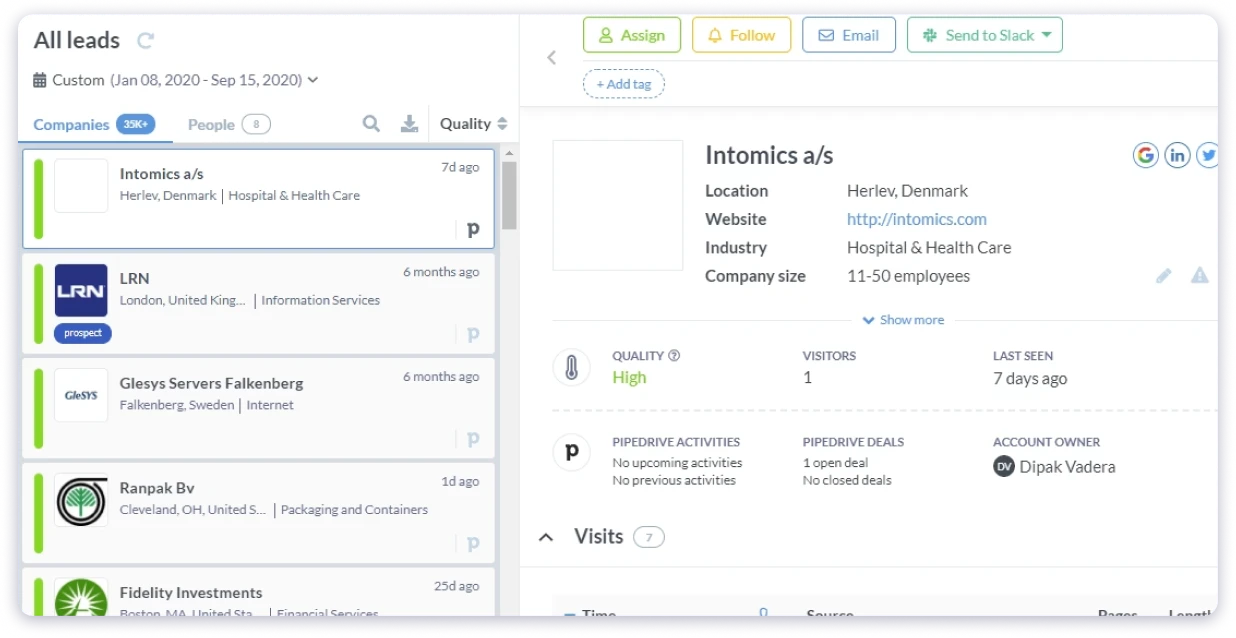
Task: Go back with the left chevron
Action: 551,57
